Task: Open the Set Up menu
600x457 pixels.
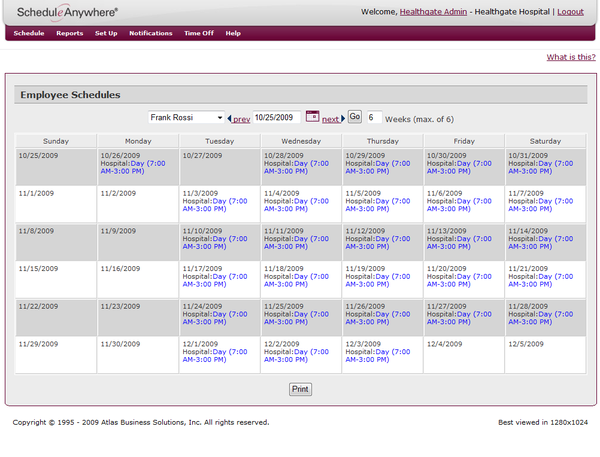Action: (x=106, y=33)
